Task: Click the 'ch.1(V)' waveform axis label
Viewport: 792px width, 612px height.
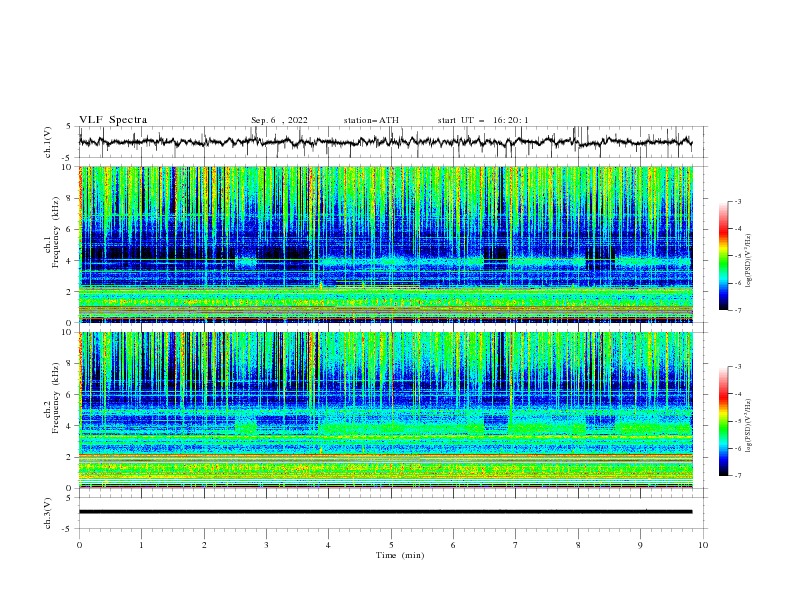Action: pos(48,142)
